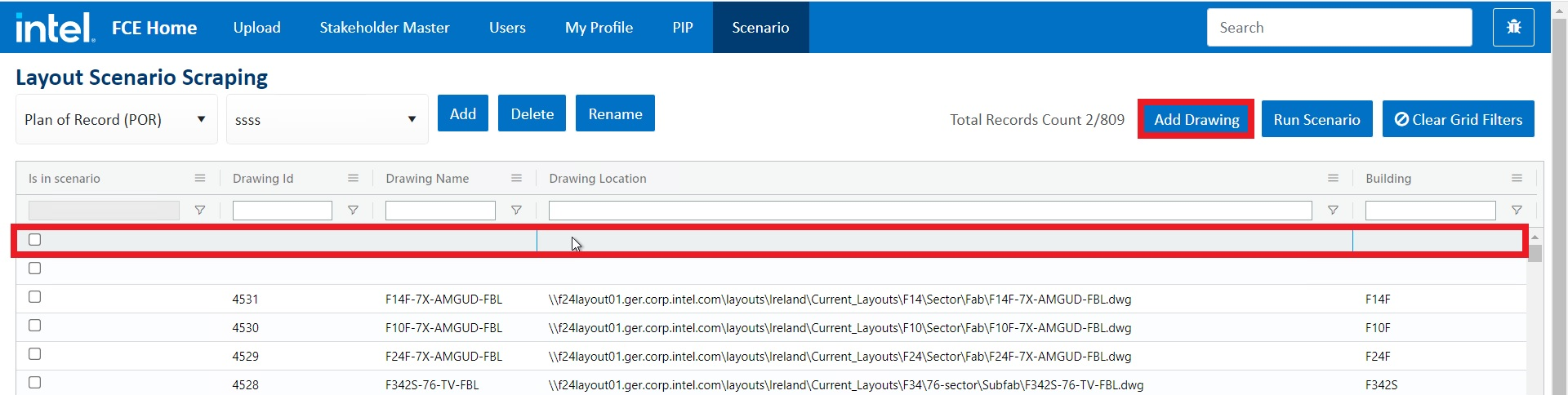Expand the Plan of Record (POR) dropdown
Screen dimensions: 1568x395
(x=116, y=119)
